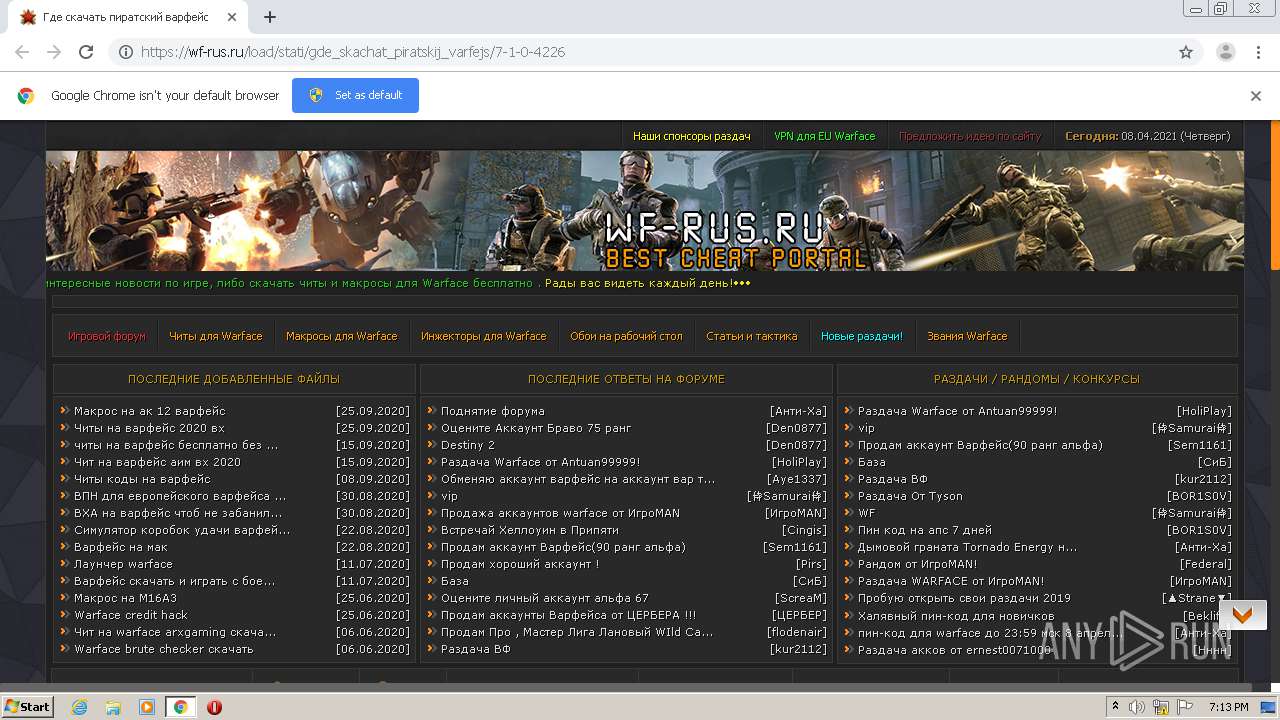Open giveaway Раздача Warface от Antuan99999! in right column
Viewport: 1280px width, 720px height.
click(957, 411)
